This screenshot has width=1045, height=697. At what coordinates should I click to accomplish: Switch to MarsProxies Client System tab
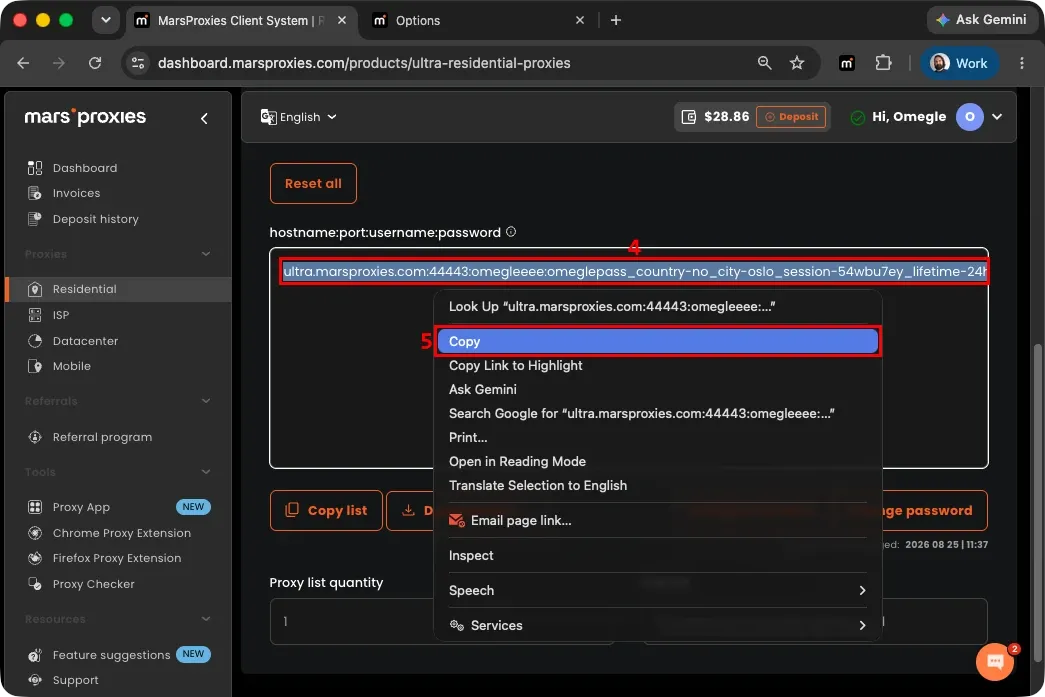pyautogui.click(x=240, y=21)
